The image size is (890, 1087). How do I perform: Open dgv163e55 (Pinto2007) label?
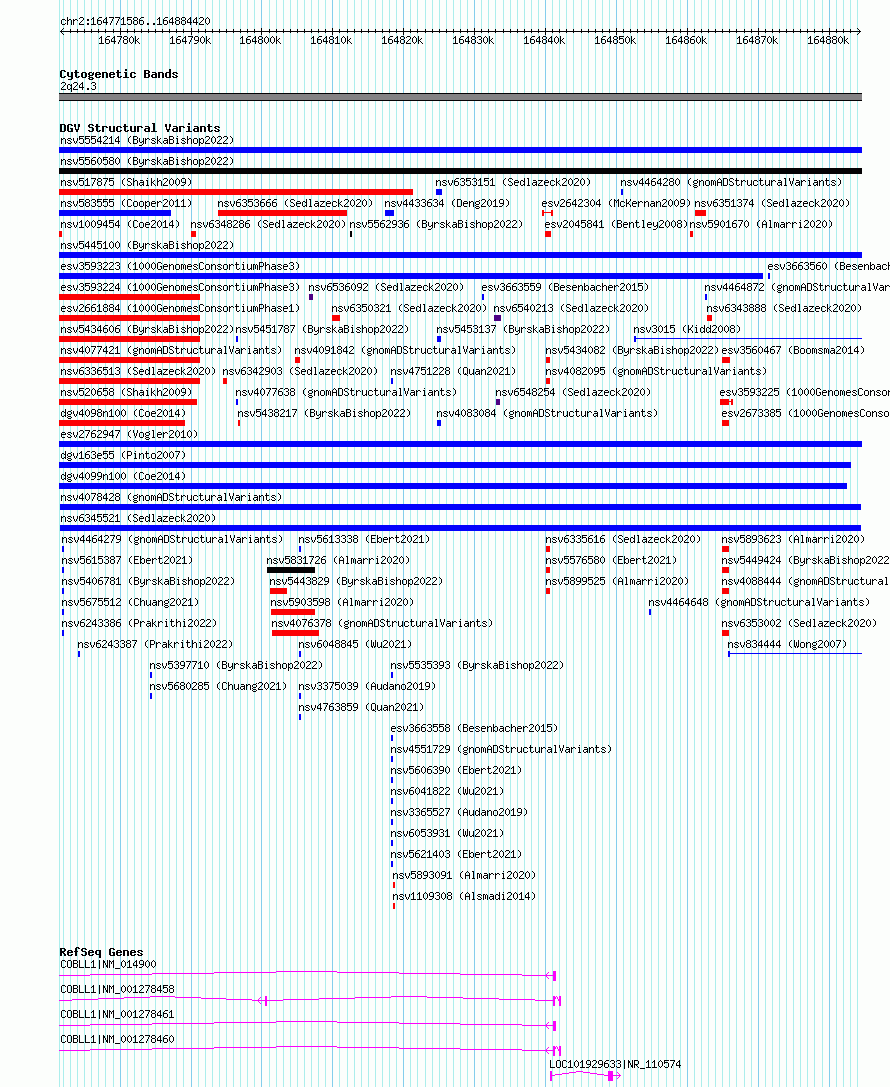123,455
